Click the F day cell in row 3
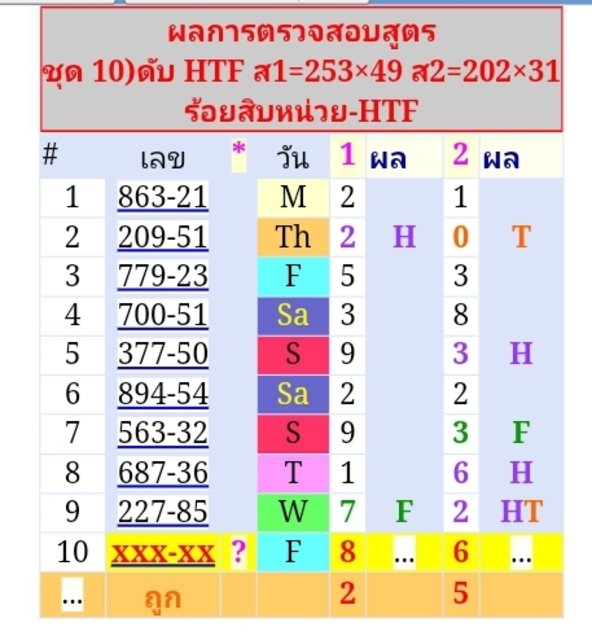 [293, 276]
